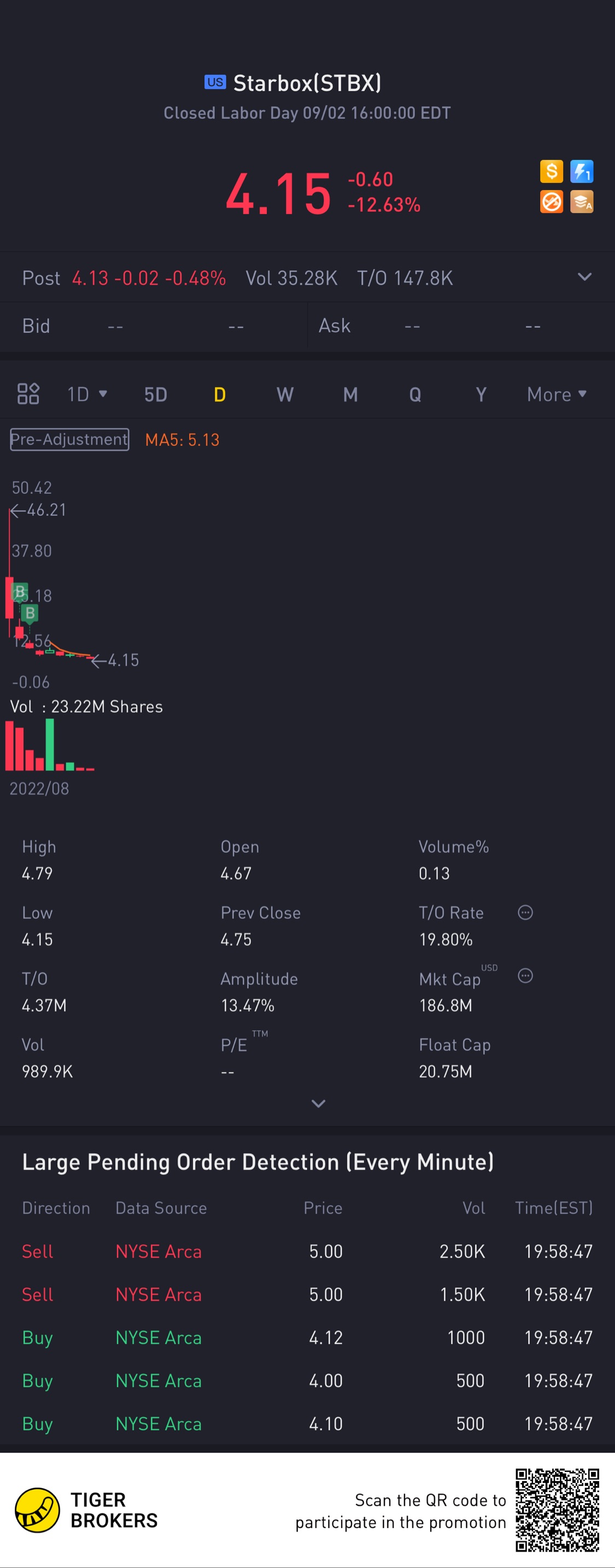Open the More chart periods dropdown

pyautogui.click(x=557, y=394)
